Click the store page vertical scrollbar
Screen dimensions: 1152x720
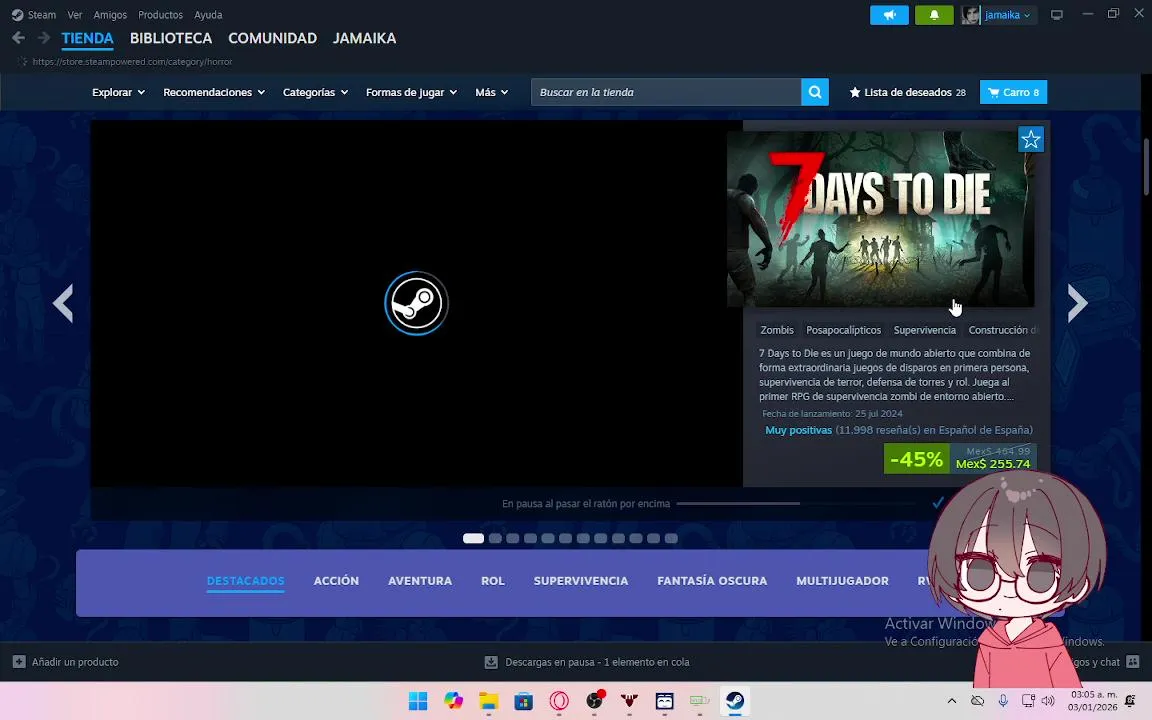pyautogui.click(x=1146, y=168)
